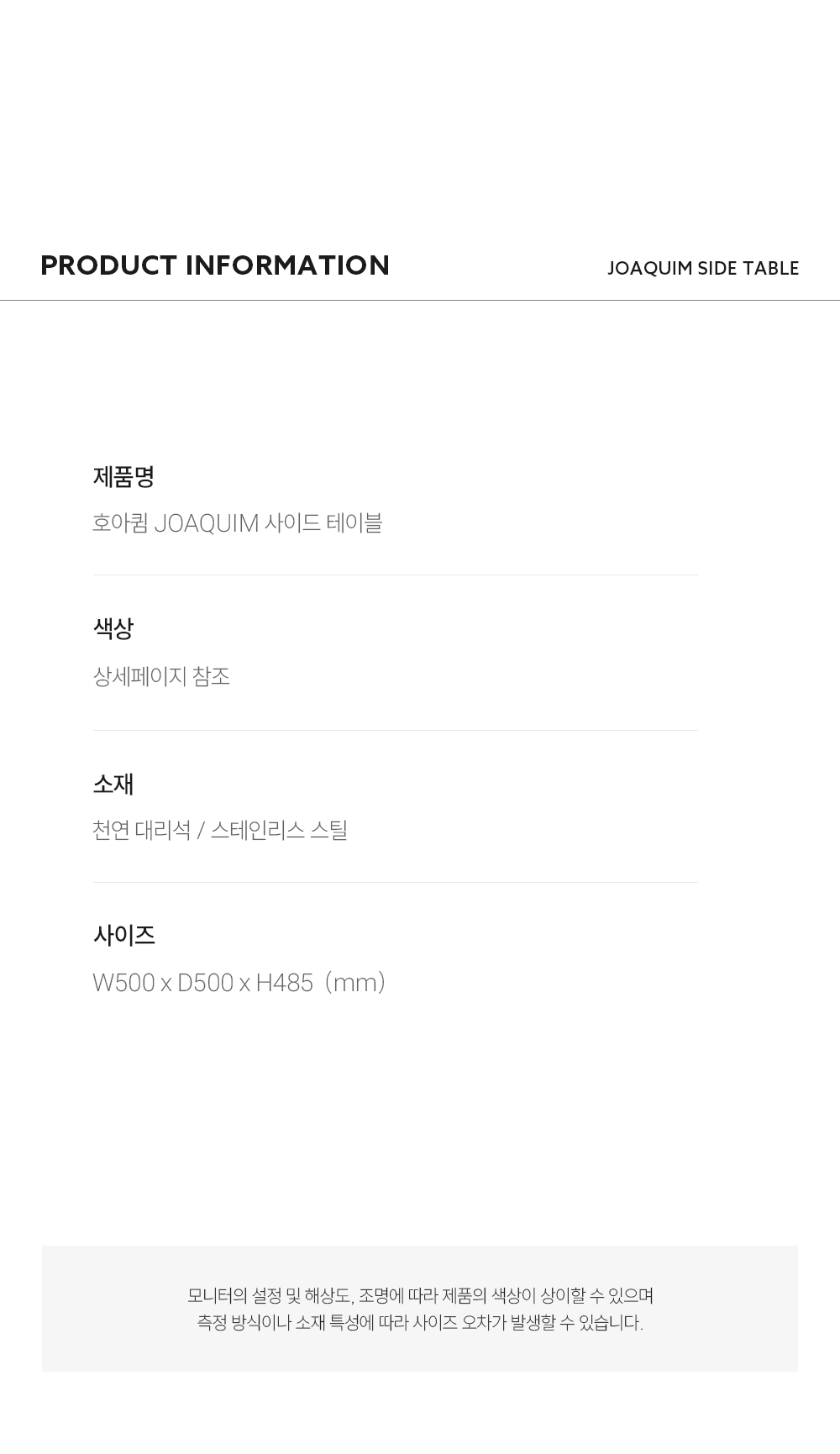
Task: Click the divider below the color section
Action: click(396, 730)
